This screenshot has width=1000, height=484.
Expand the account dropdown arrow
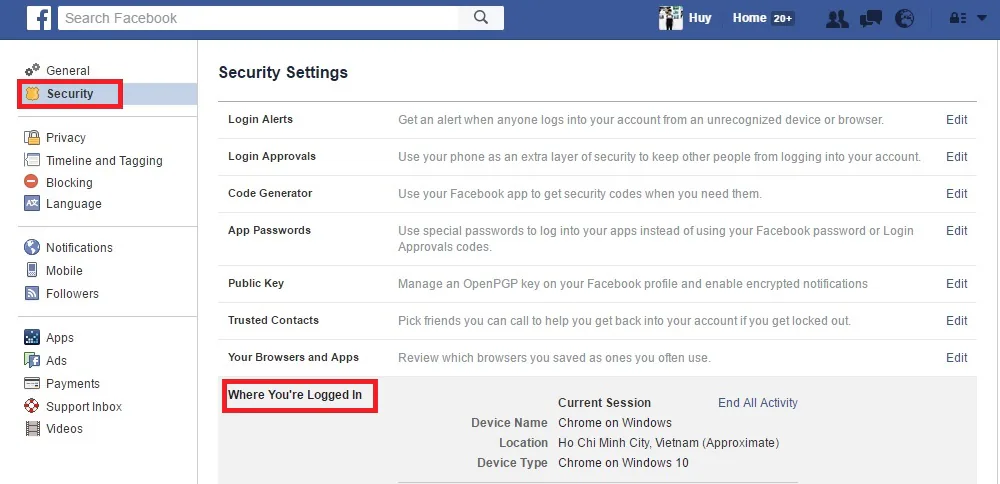click(982, 18)
